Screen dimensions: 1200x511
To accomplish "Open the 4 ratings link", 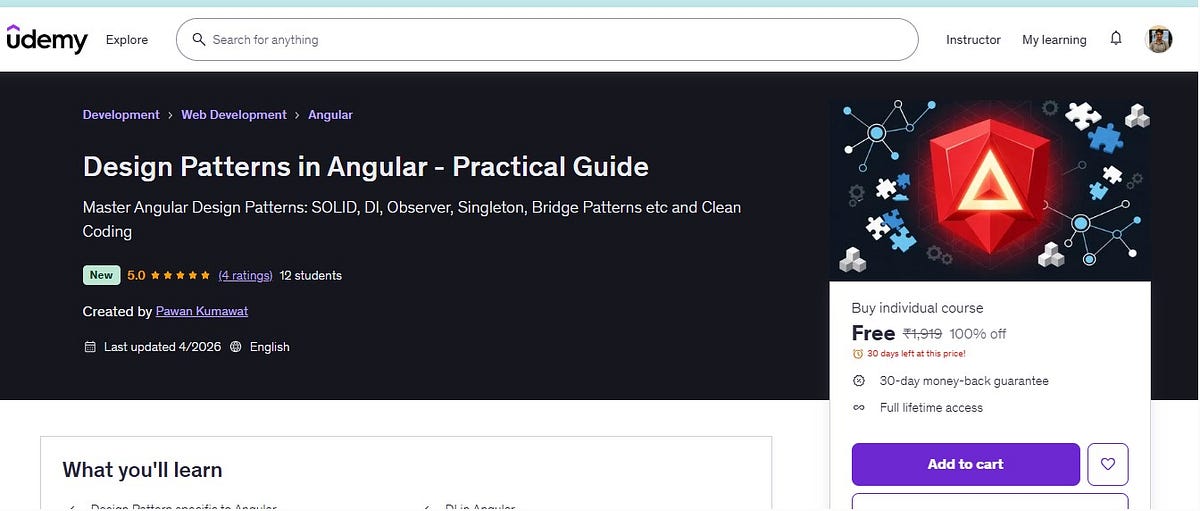I will 245,275.
